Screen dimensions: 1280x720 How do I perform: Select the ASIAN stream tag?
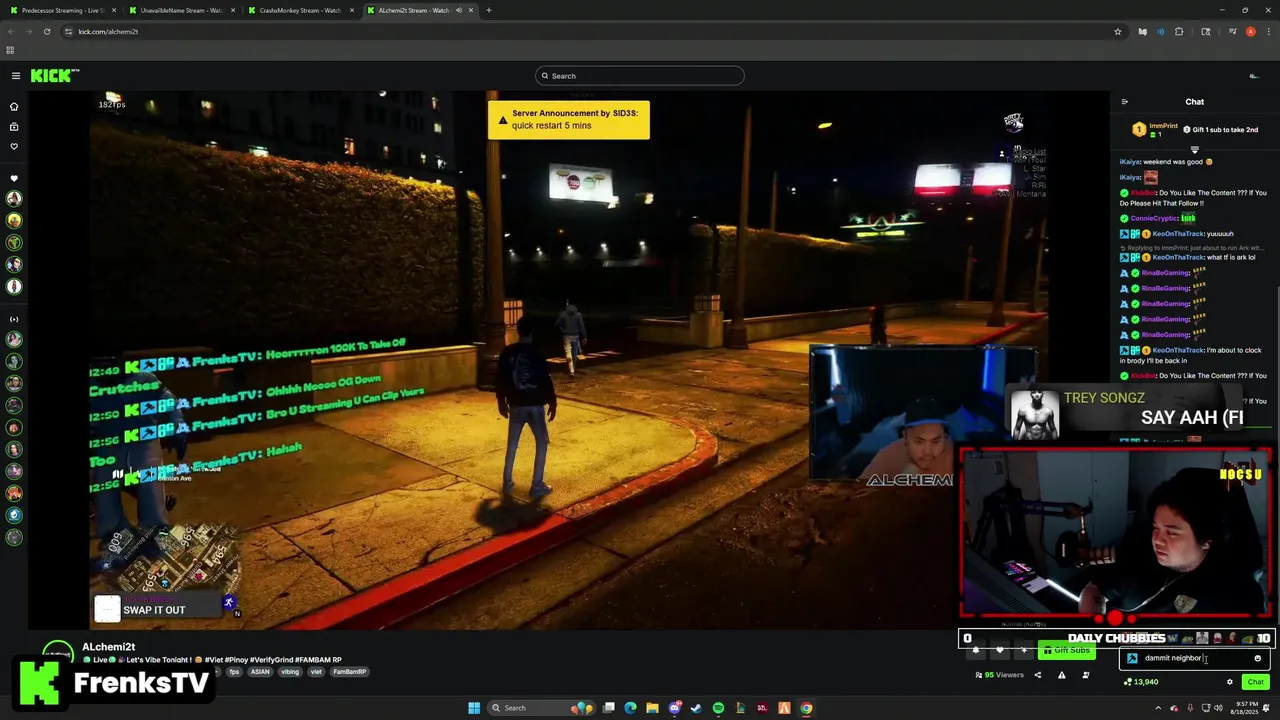pos(260,672)
